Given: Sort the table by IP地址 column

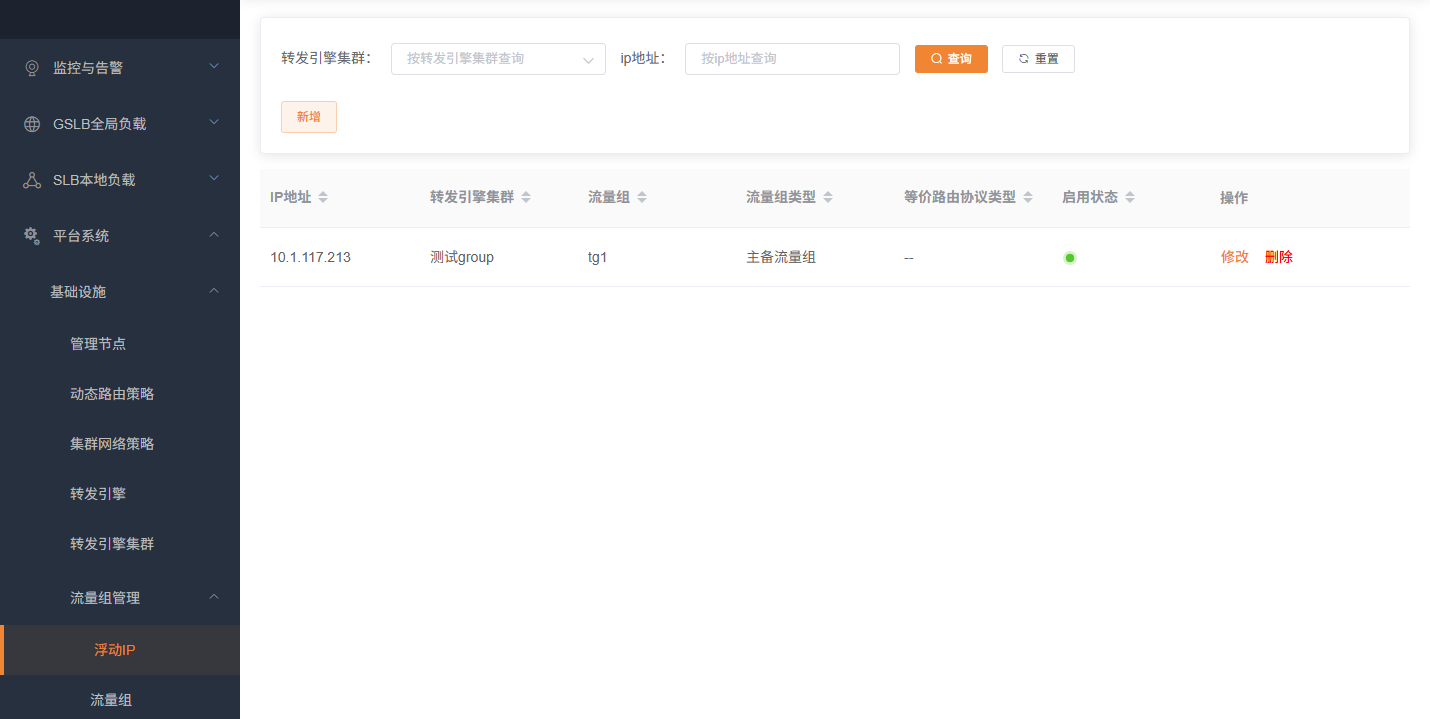Looking at the screenshot, I should tap(322, 198).
